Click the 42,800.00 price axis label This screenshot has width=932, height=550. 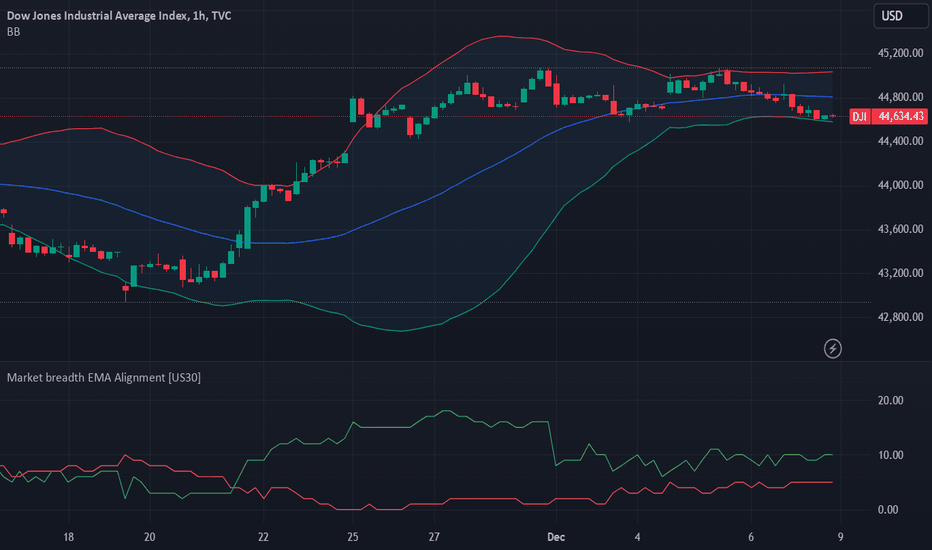(900, 317)
